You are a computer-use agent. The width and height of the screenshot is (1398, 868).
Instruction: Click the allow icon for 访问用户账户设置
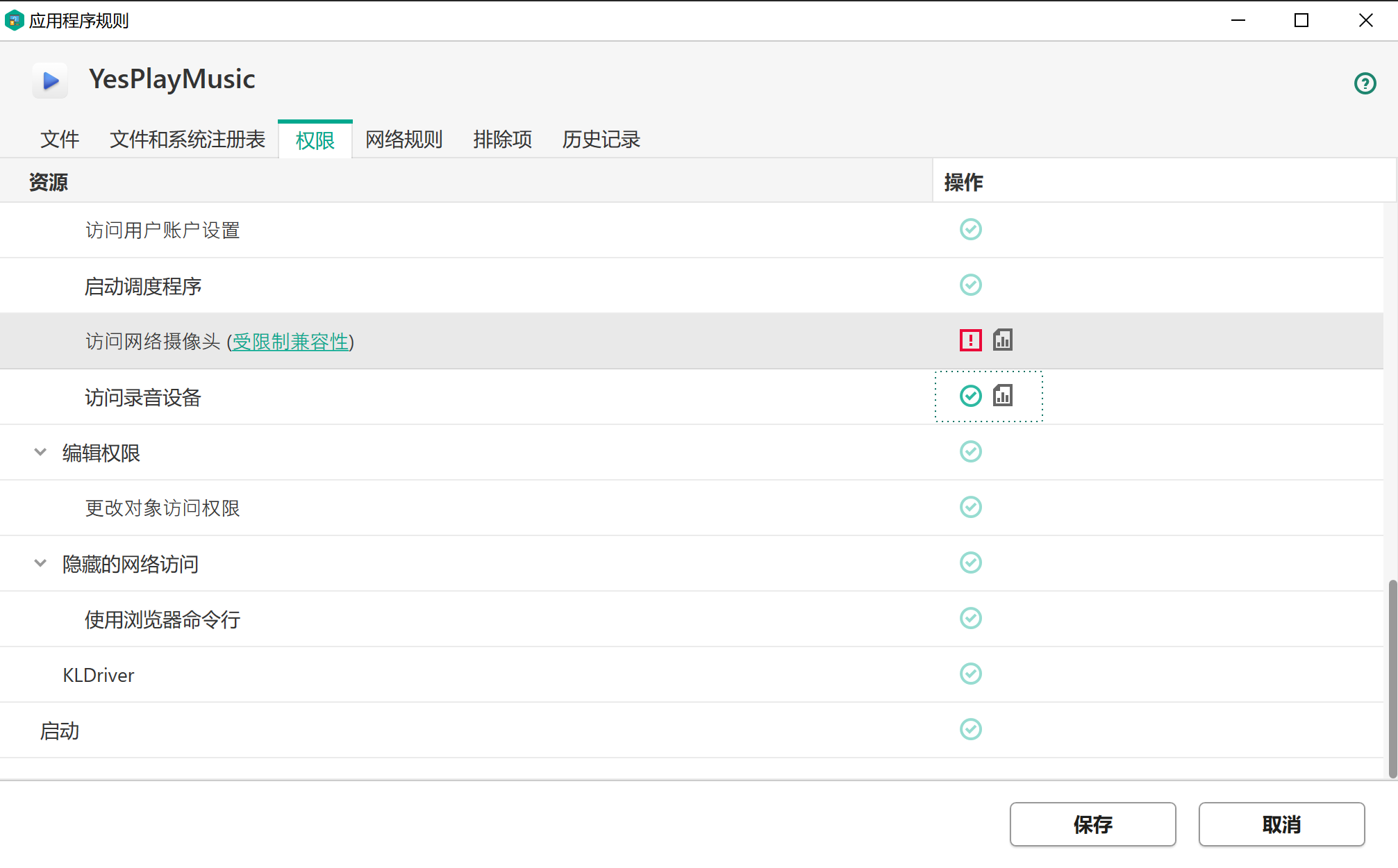click(970, 229)
